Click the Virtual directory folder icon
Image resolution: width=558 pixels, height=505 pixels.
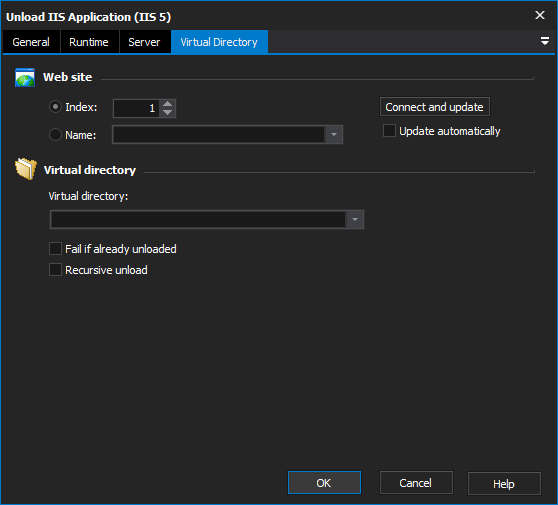(x=26, y=169)
